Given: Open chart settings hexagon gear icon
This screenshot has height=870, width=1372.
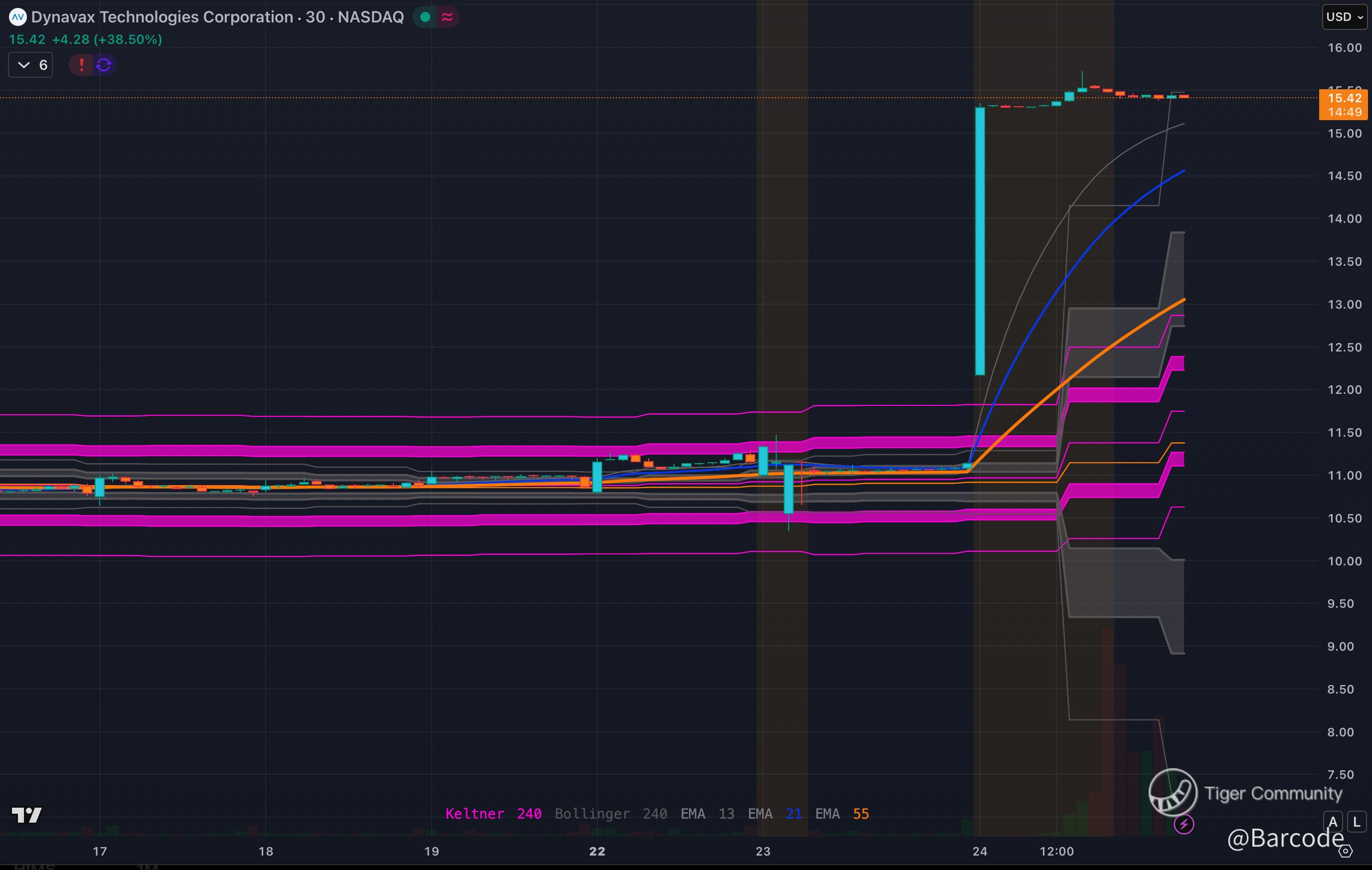Looking at the screenshot, I should (x=1345, y=851).
